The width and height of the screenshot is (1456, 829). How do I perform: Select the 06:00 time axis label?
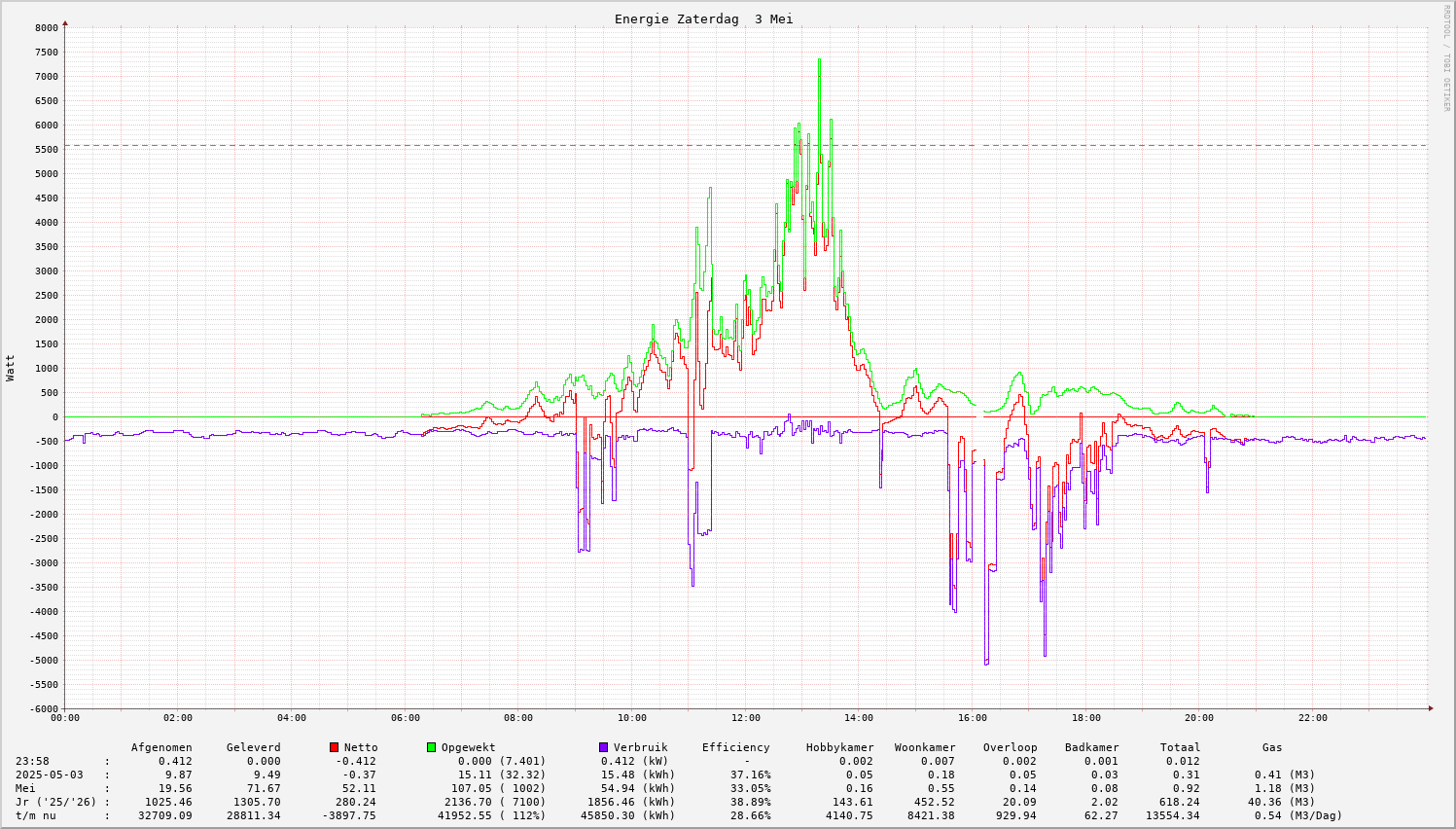[405, 718]
